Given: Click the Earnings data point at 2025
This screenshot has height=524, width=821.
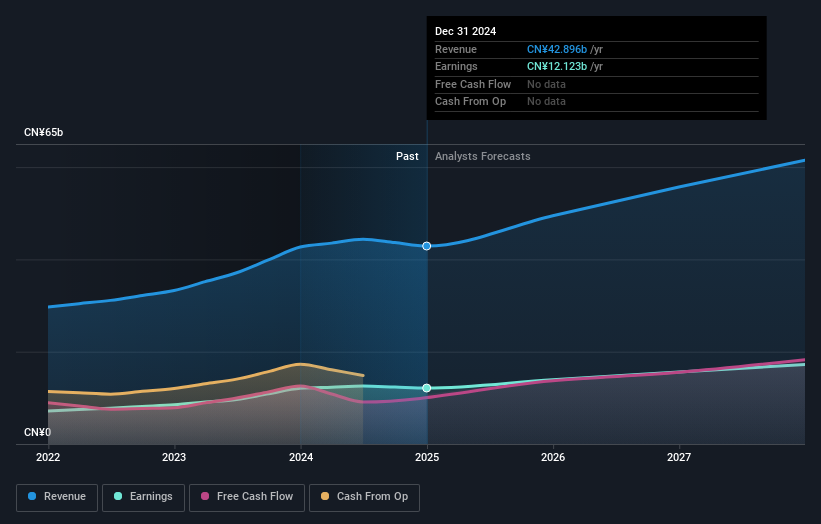Looking at the screenshot, I should [427, 388].
